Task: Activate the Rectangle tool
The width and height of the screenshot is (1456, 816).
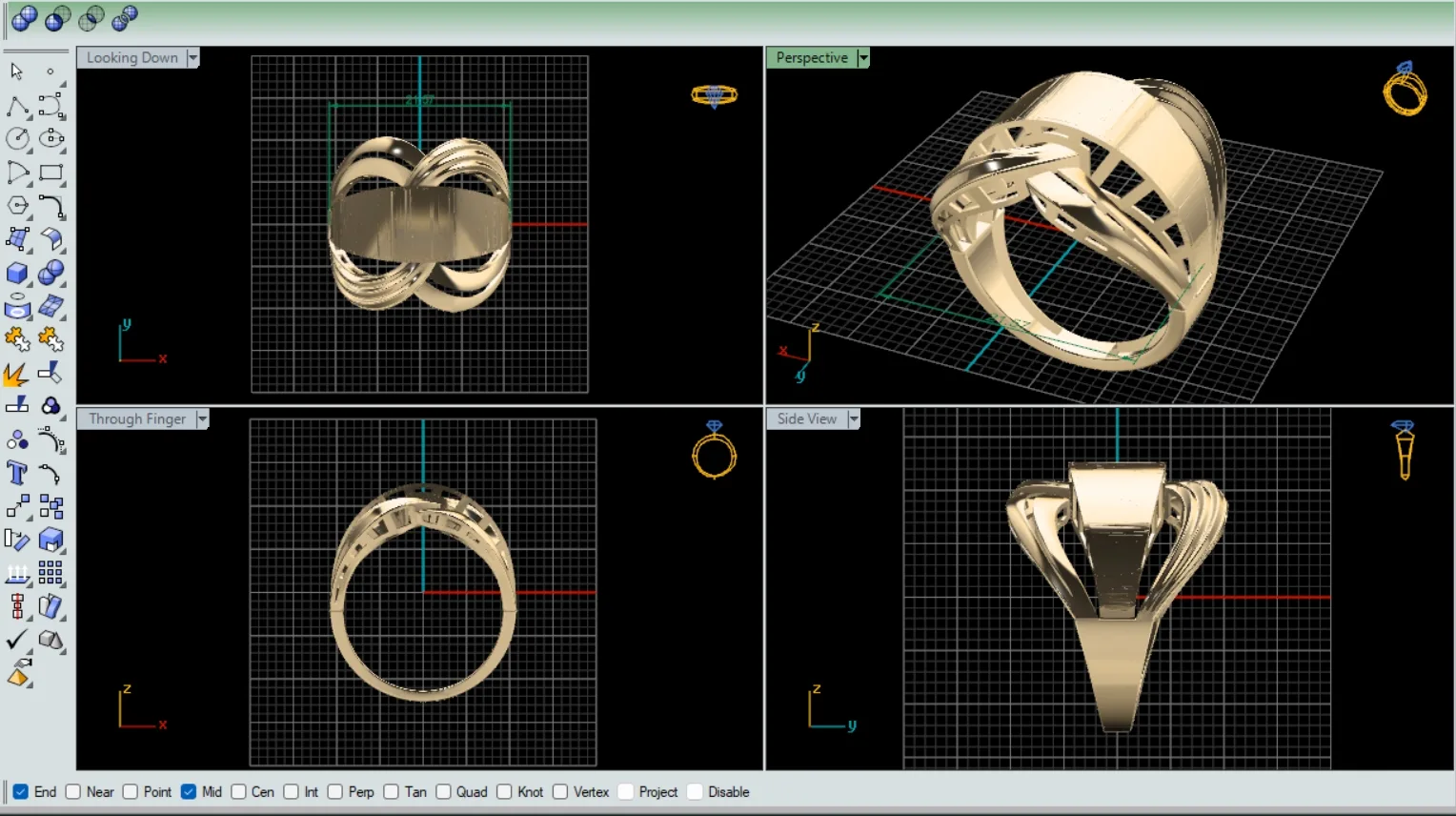Action: pyautogui.click(x=51, y=173)
